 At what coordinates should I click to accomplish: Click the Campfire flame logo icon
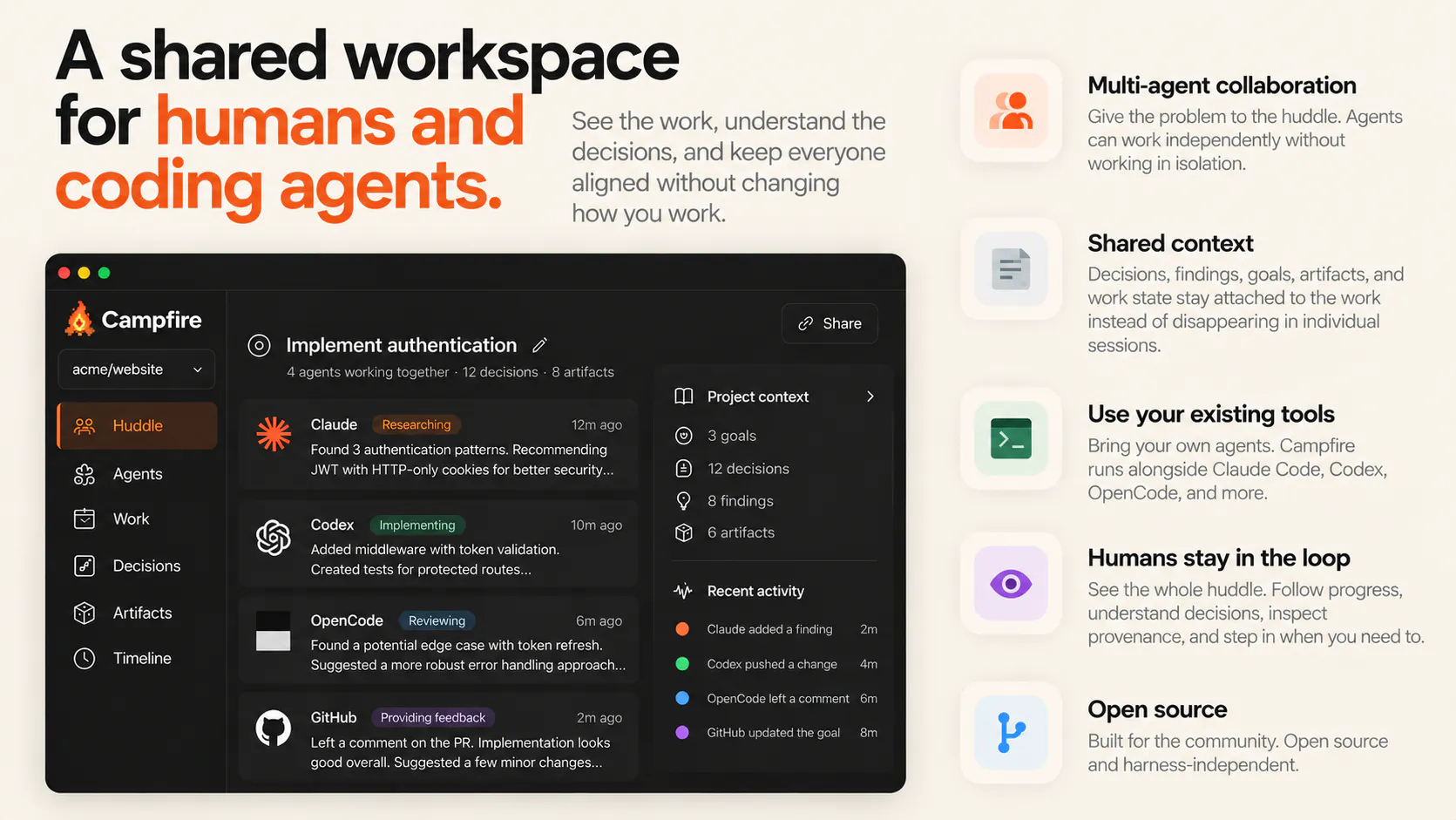tap(79, 319)
